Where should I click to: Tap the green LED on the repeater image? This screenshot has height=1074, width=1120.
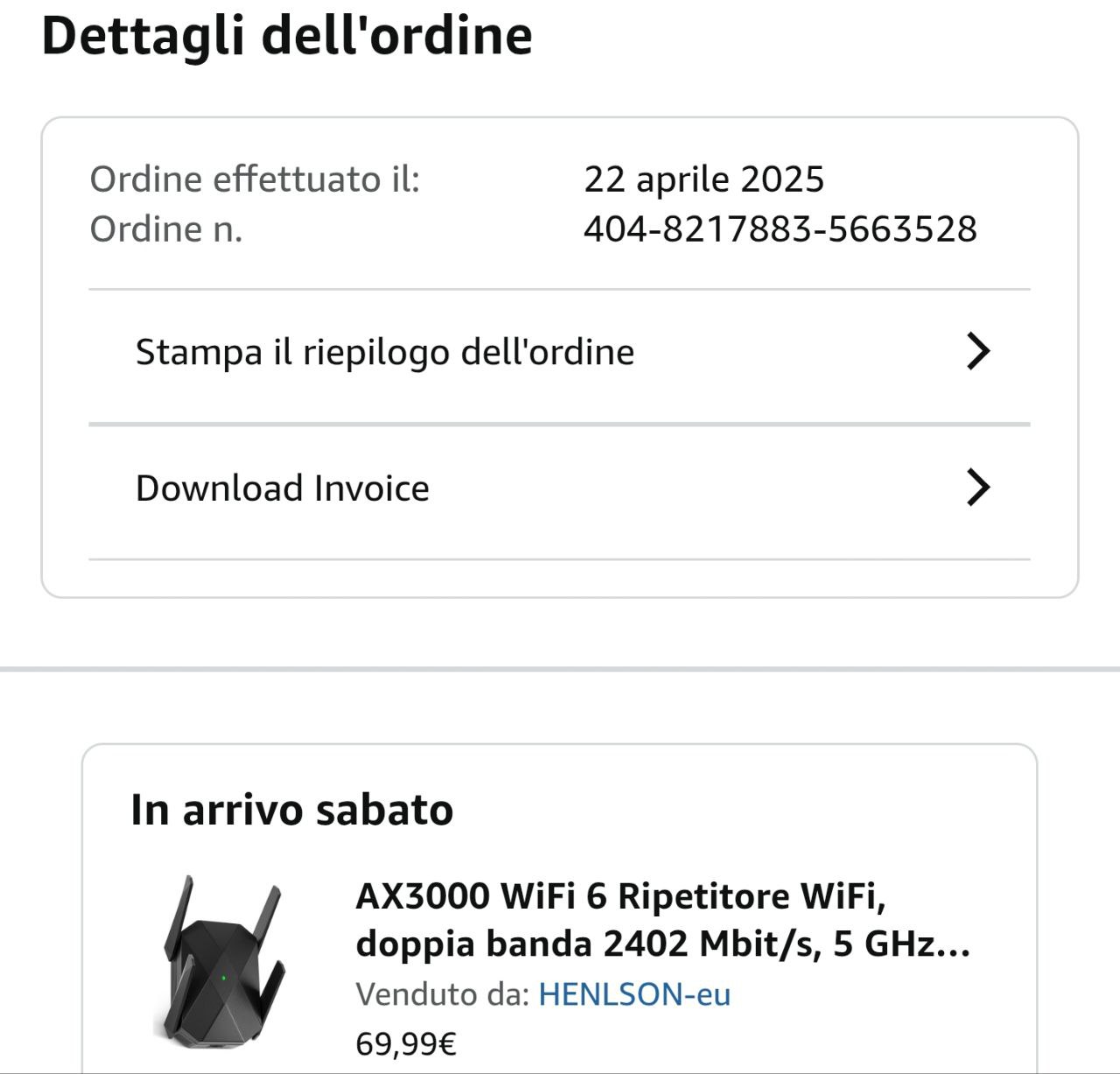pos(223,978)
